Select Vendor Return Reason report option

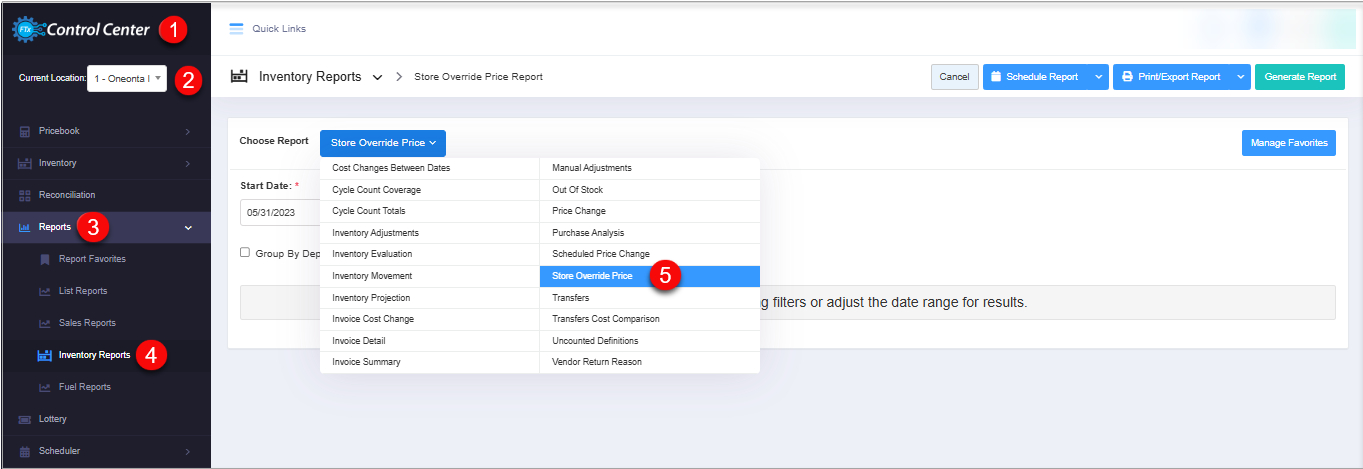coord(597,362)
